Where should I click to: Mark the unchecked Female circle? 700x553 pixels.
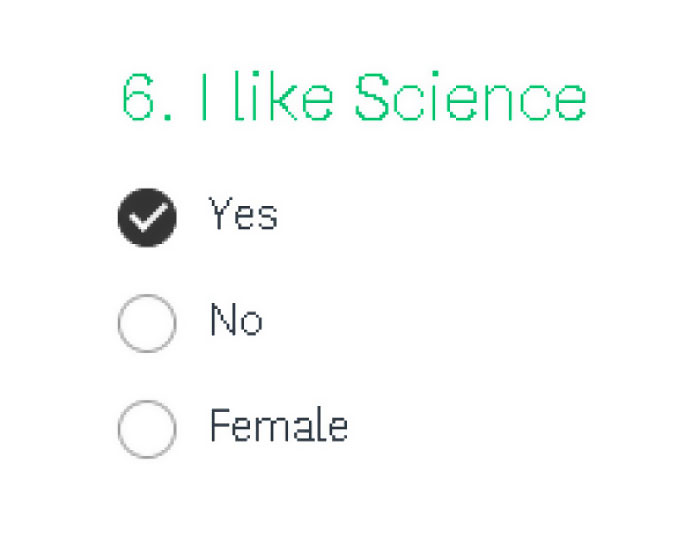point(147,428)
